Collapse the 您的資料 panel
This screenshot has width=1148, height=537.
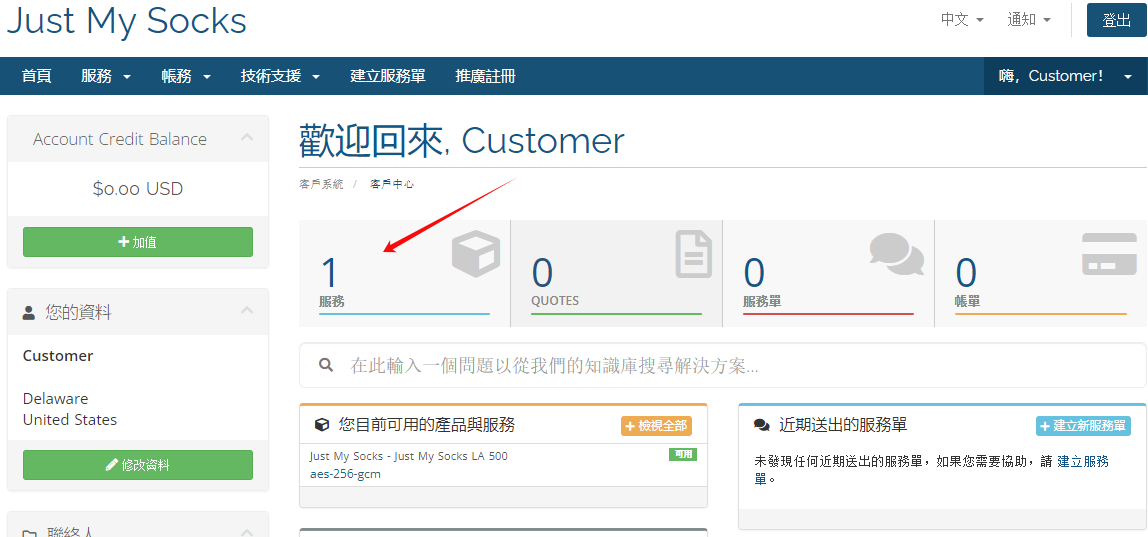click(x=247, y=312)
